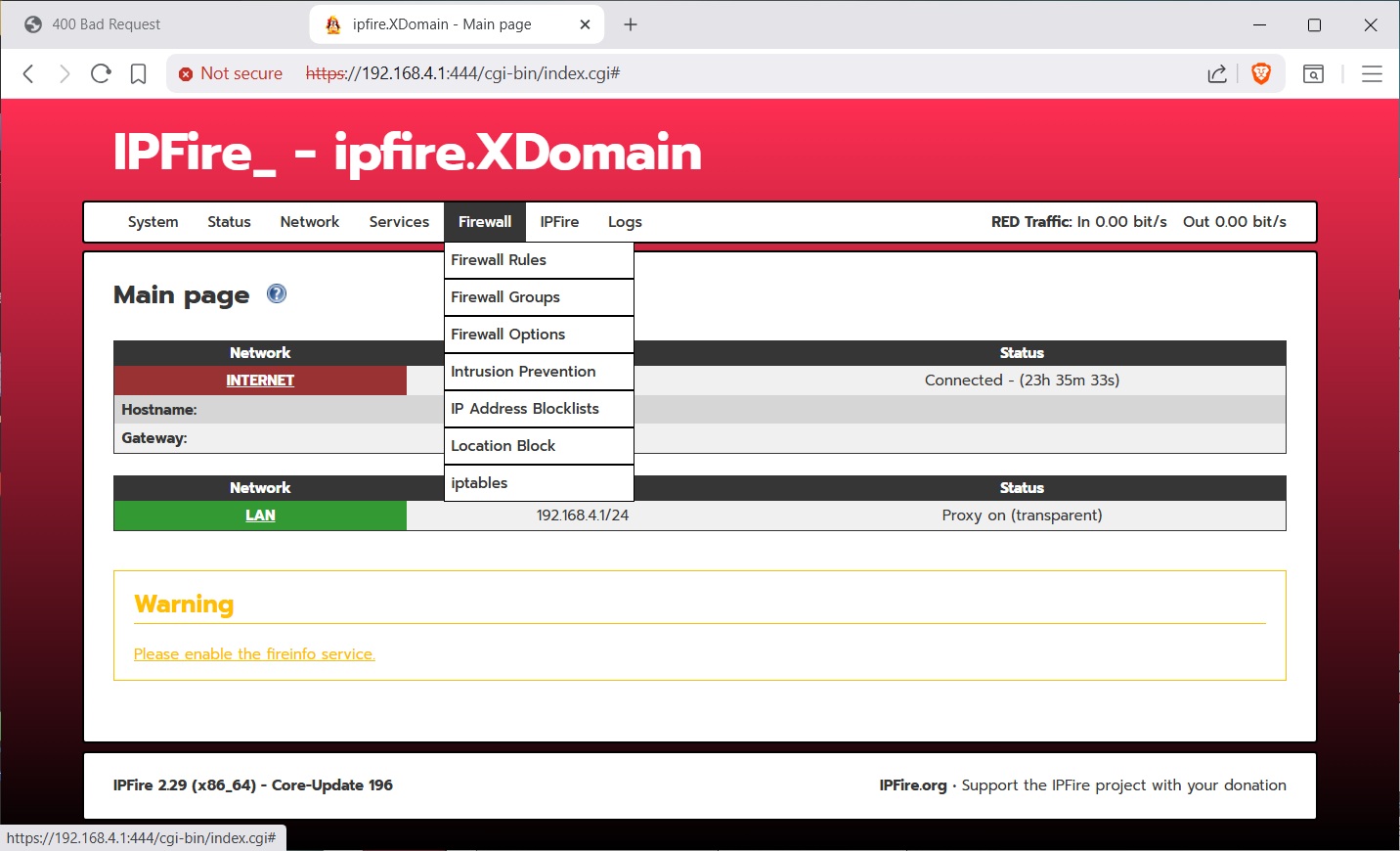Viewport: 1400px width, 851px height.
Task: Bookmark this page with the bookmark icon
Action: click(x=139, y=73)
